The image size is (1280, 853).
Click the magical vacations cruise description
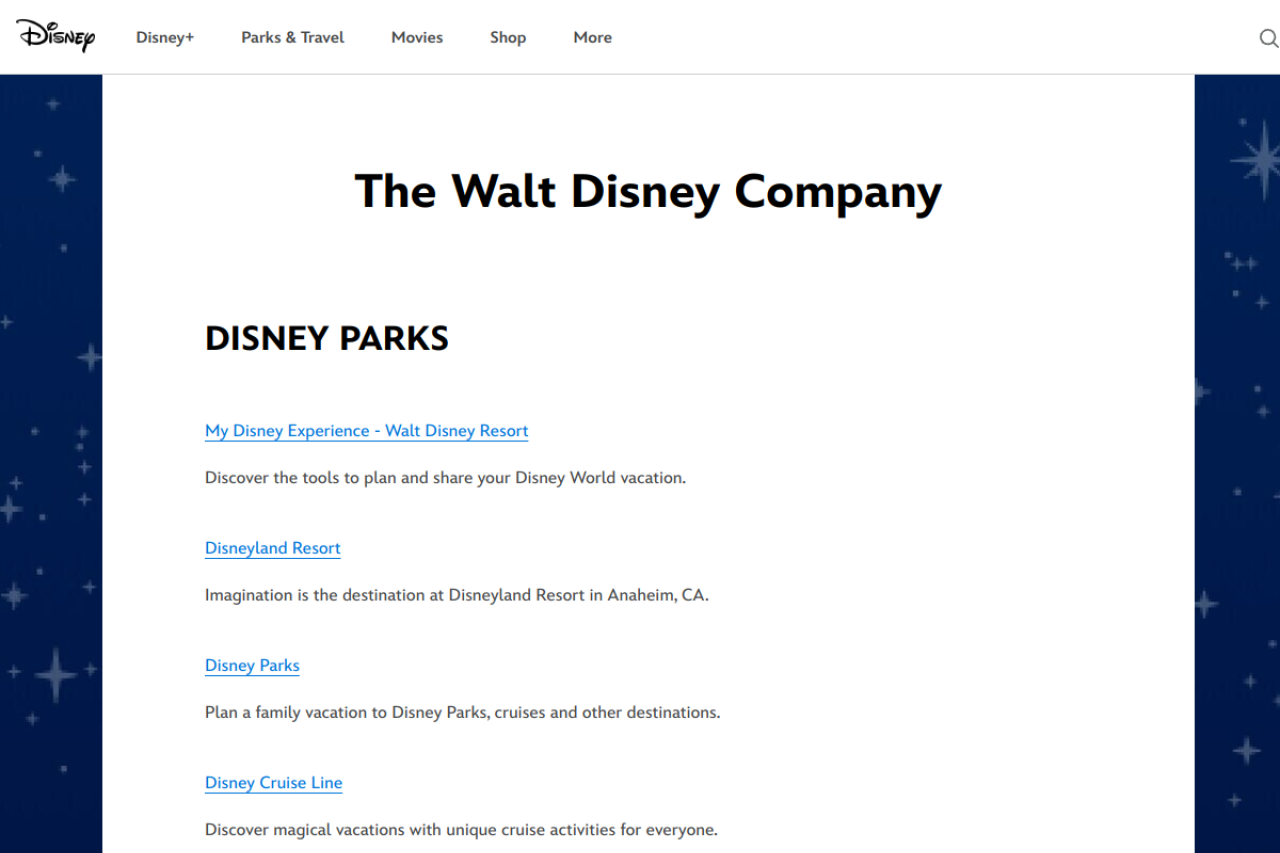461,830
